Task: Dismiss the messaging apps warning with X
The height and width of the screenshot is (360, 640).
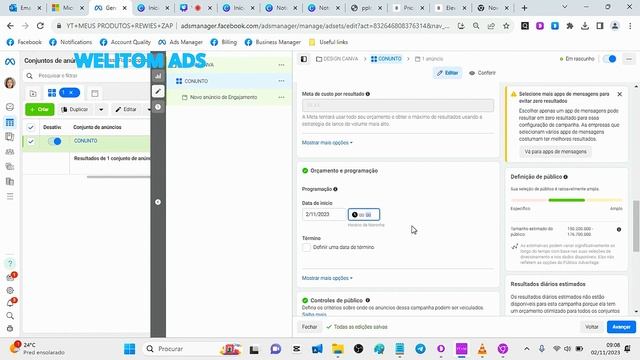Action: 620,94
